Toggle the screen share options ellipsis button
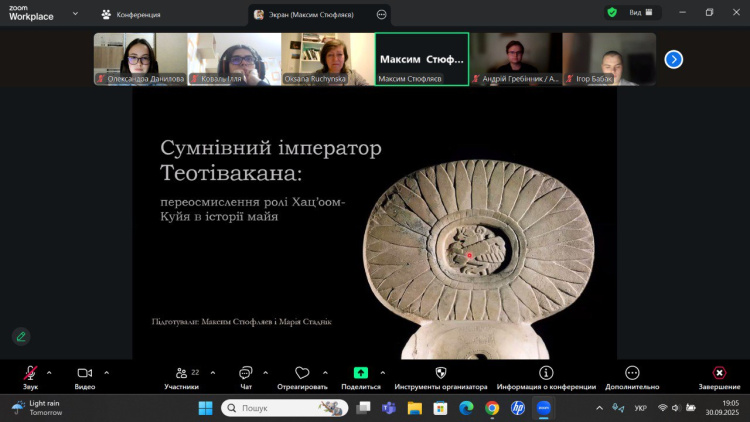Image resolution: width=750 pixels, height=422 pixels. (381, 14)
